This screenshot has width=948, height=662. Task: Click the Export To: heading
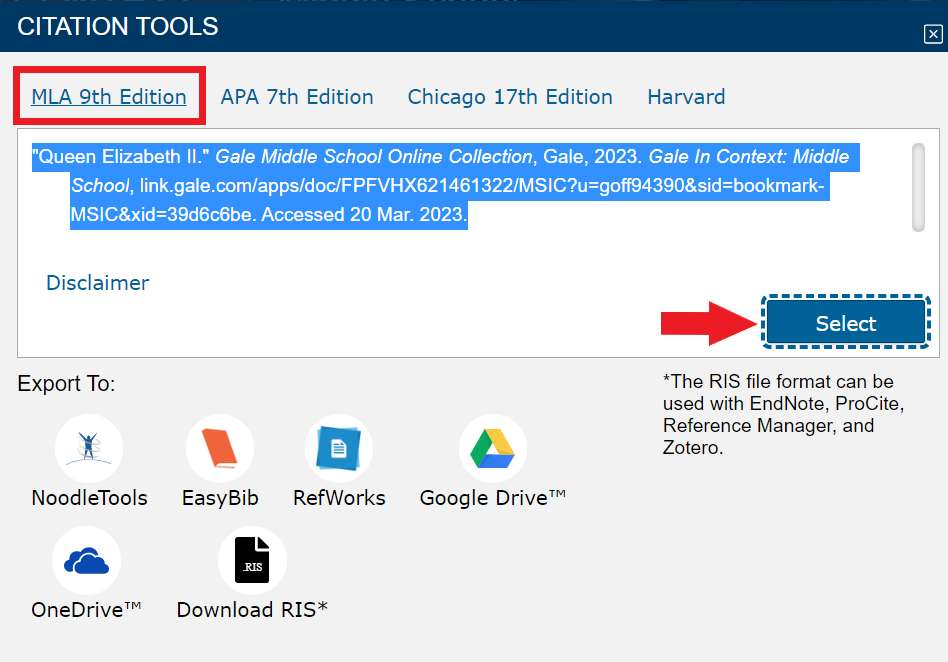point(66,383)
